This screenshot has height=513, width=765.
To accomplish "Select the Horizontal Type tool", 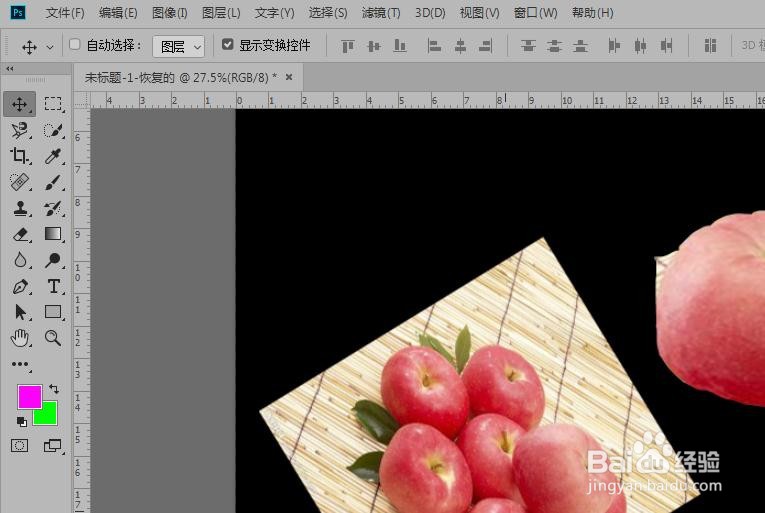I will pos(53,286).
